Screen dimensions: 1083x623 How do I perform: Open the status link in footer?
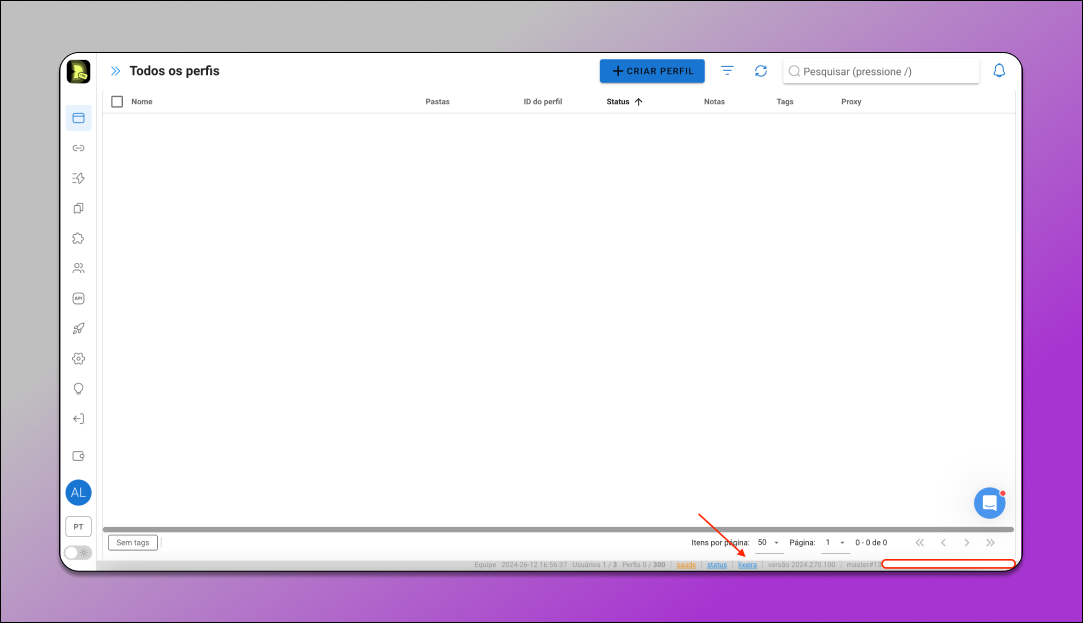click(717, 565)
